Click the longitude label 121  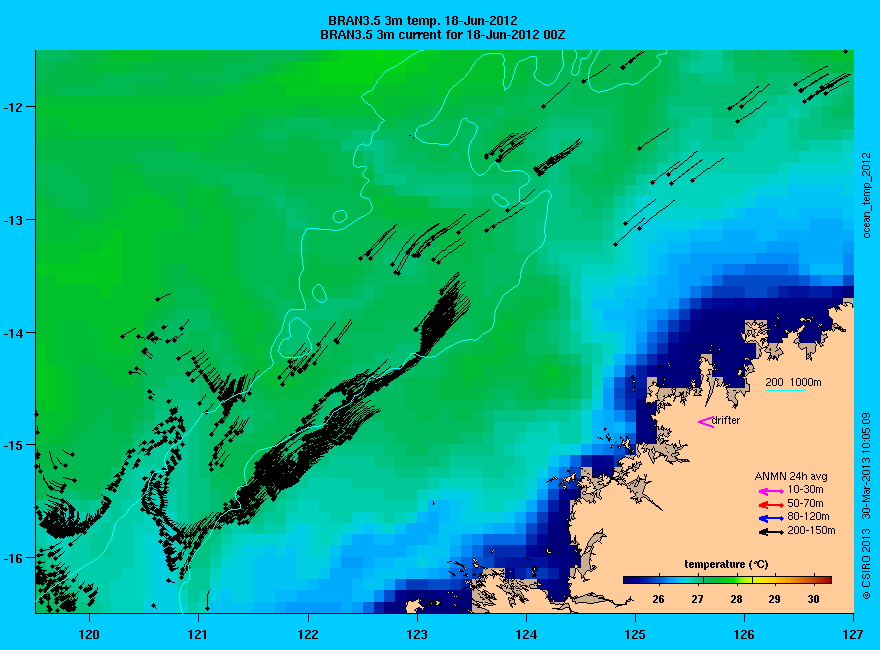point(198,635)
